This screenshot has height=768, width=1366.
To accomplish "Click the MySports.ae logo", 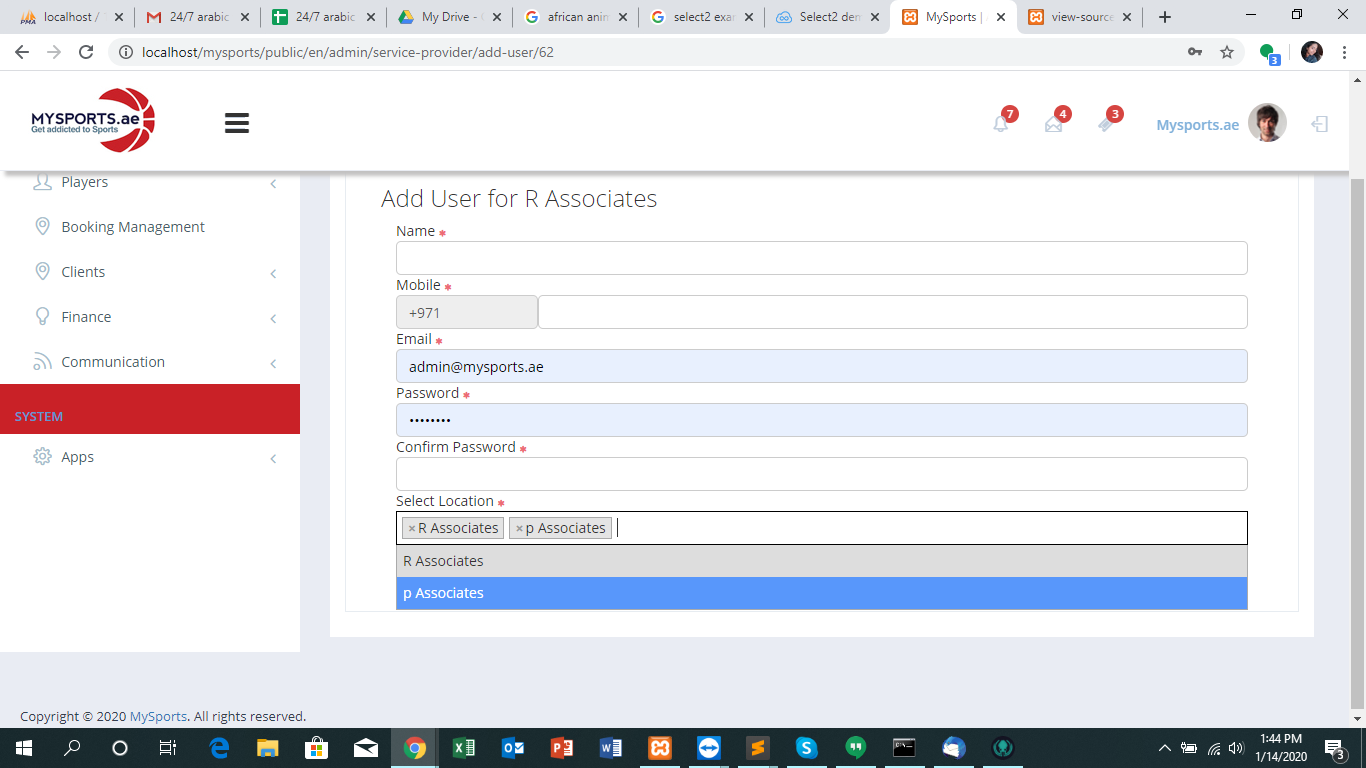I will coord(93,121).
